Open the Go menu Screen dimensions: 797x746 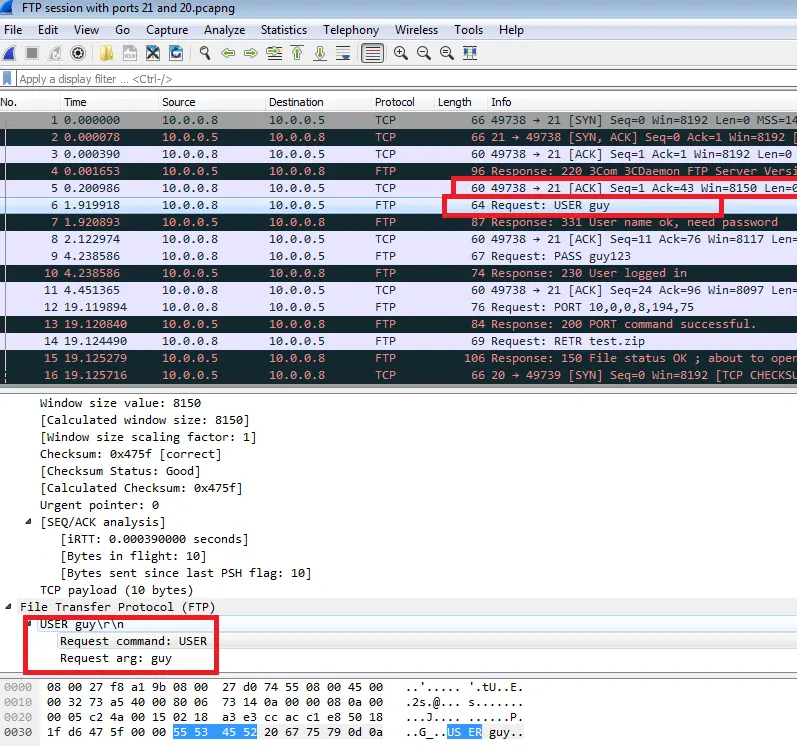click(x=122, y=30)
